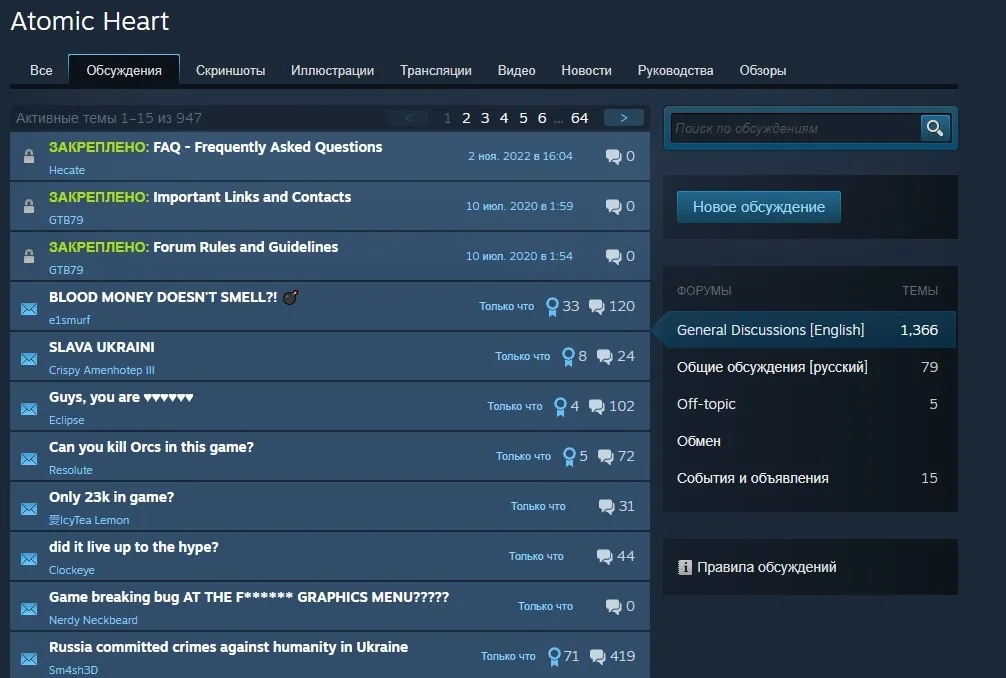1006x678 pixels.
Task: Click award ribbon icon showing 4
Action: coord(560,407)
